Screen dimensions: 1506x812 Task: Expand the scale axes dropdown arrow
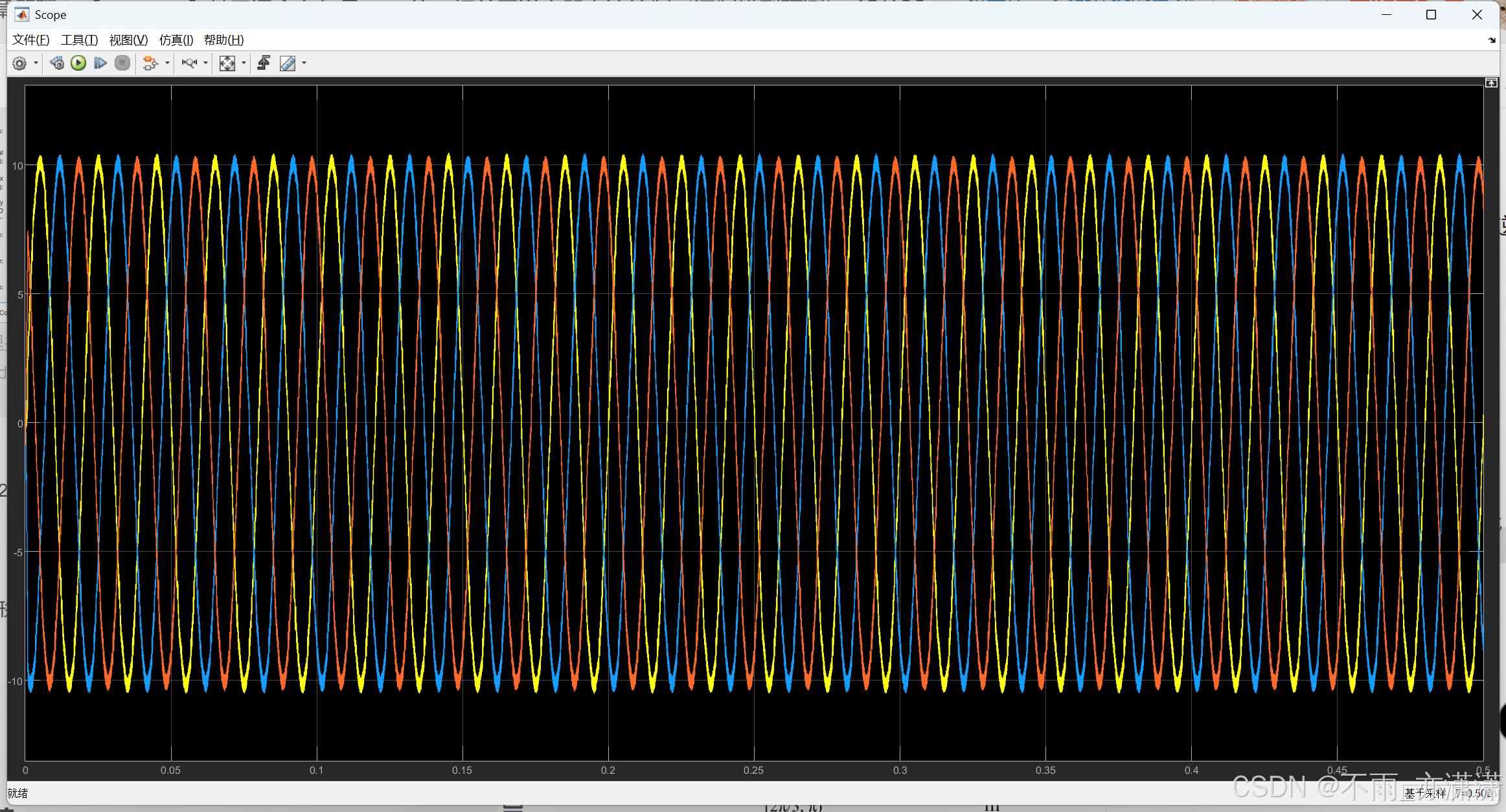point(244,63)
